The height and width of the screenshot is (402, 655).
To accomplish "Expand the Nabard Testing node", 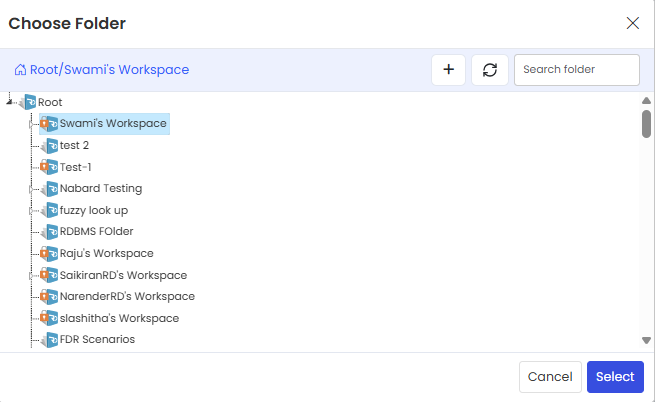I will [31, 189].
